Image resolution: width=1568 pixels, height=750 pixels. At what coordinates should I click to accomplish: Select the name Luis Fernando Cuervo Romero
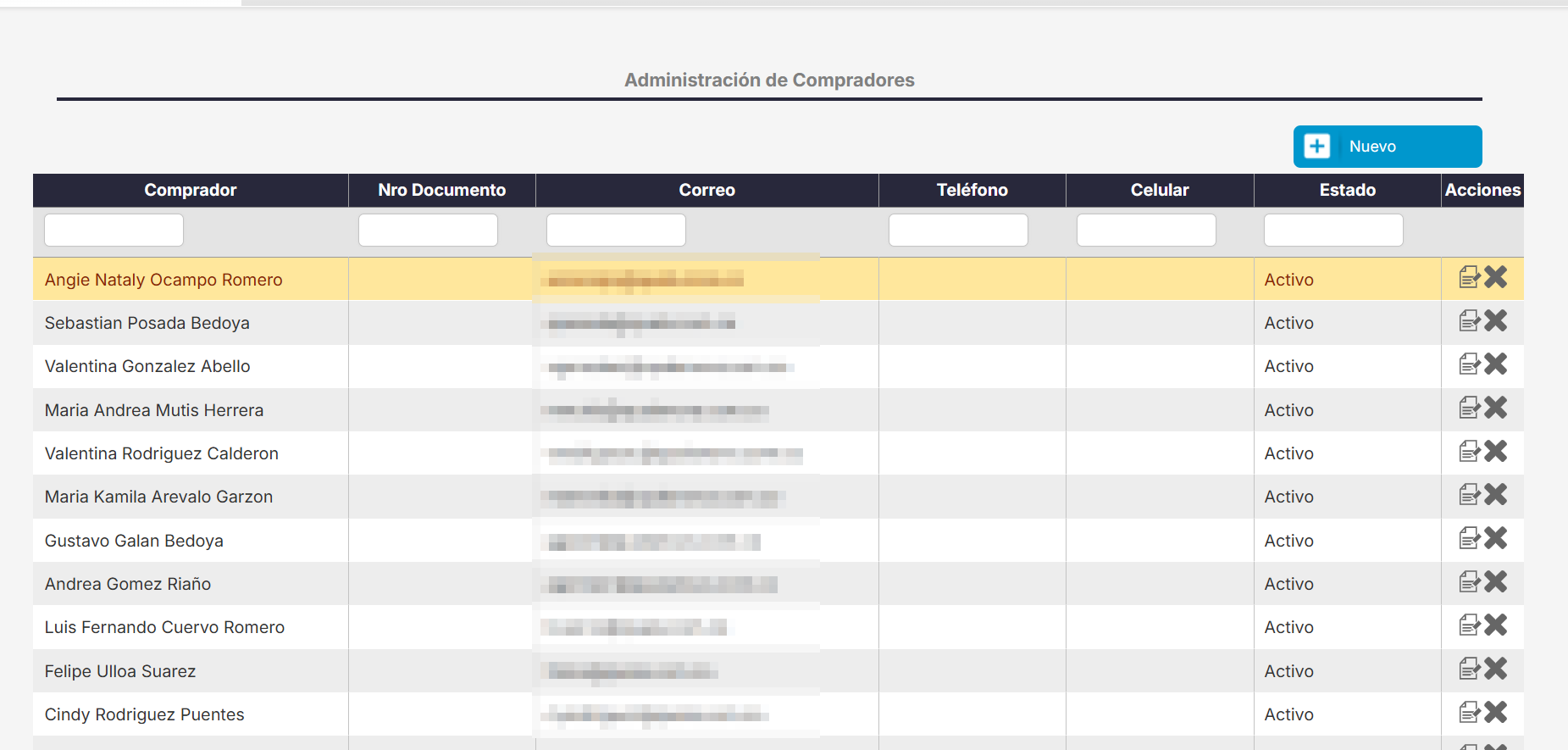pyautogui.click(x=164, y=627)
